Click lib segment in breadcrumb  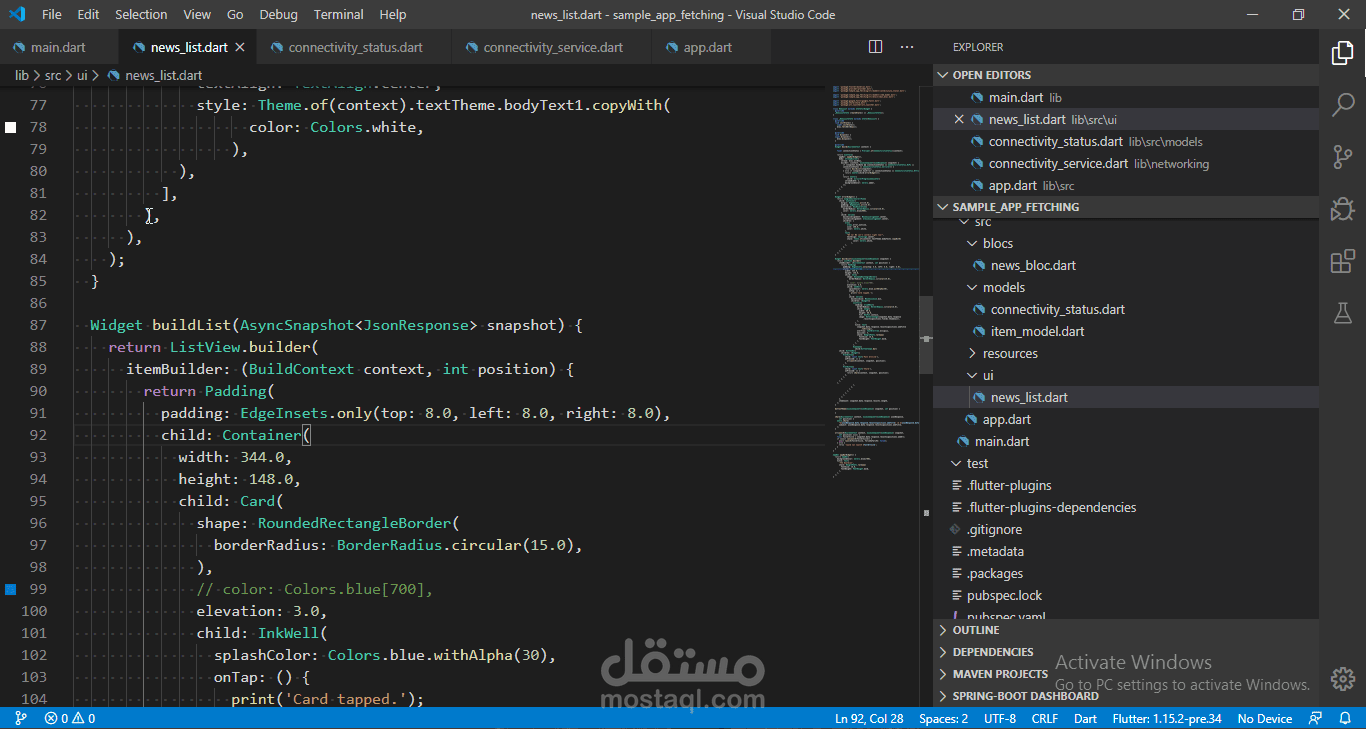click(x=22, y=75)
